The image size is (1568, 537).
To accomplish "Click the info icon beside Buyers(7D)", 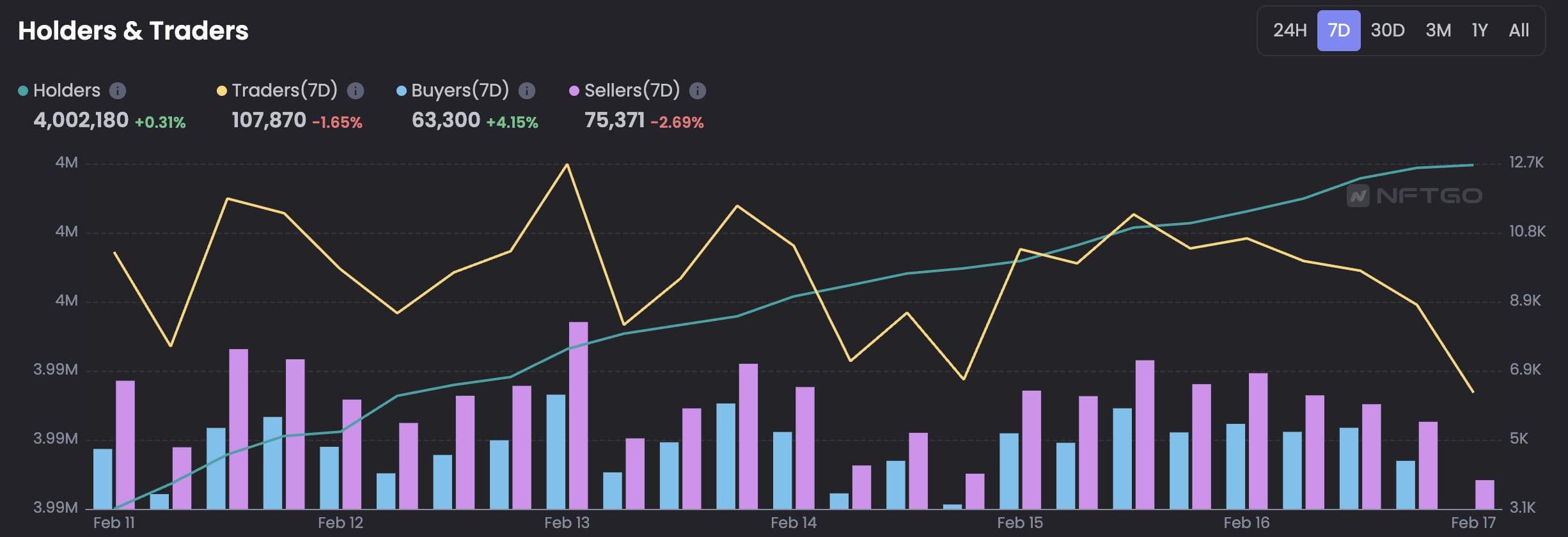I will point(527,91).
